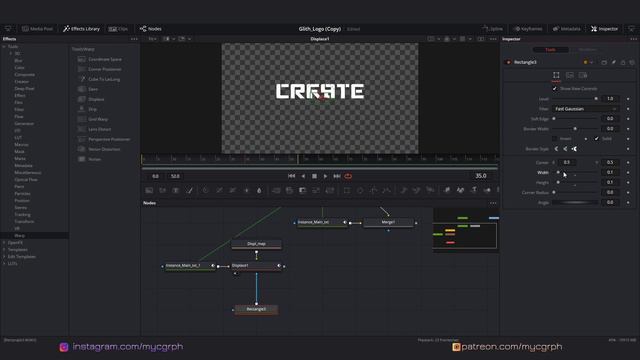Open the Filter Fast Gaussian dropdown
The width and height of the screenshot is (640, 360).
(x=586, y=109)
